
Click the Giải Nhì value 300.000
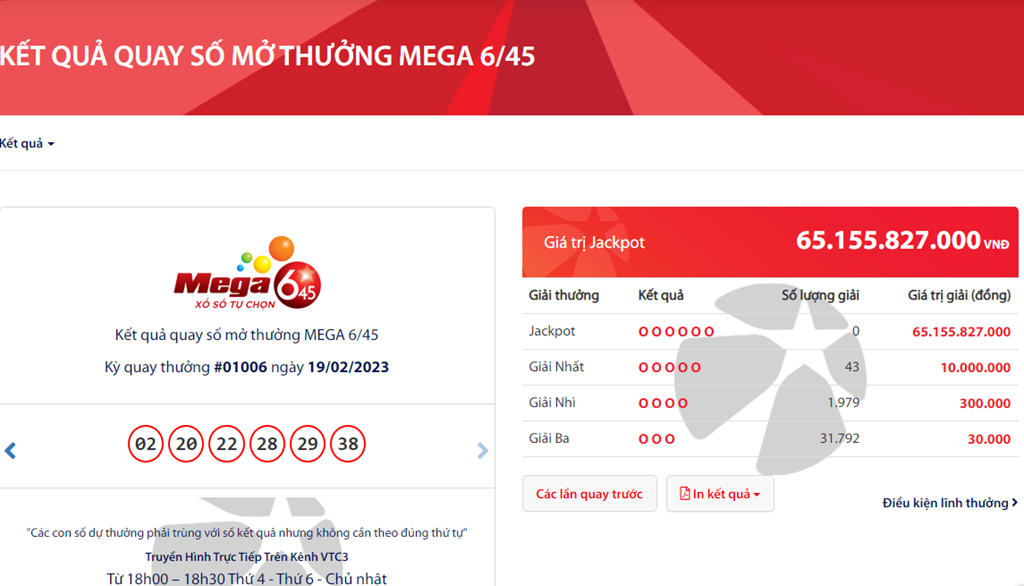[985, 403]
